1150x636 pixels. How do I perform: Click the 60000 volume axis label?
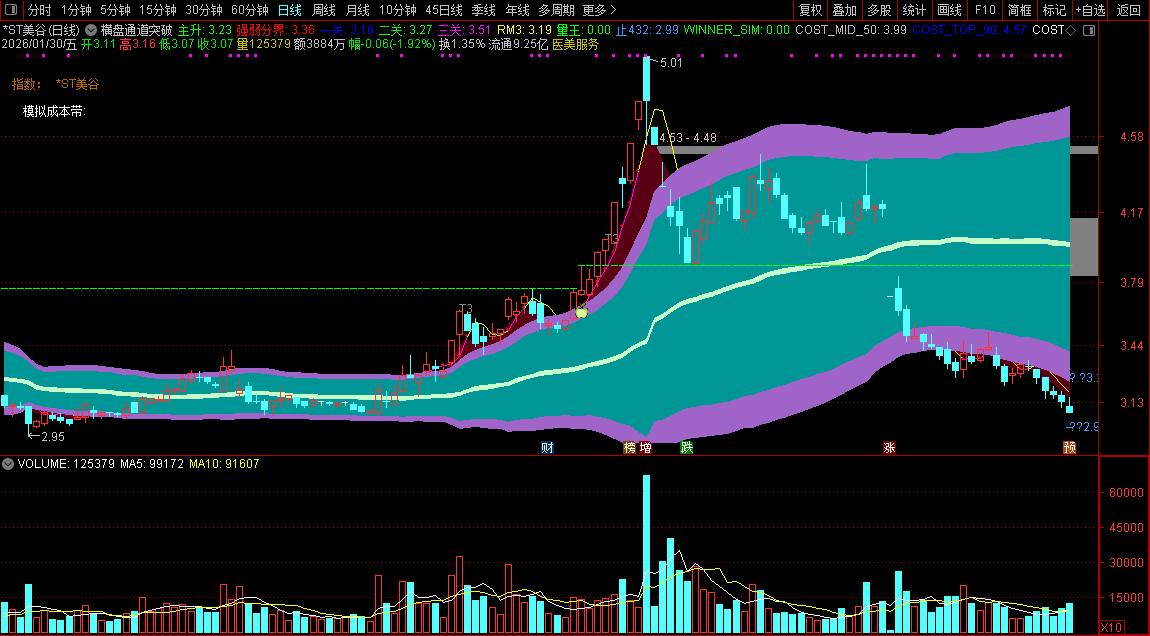(x=1126, y=493)
